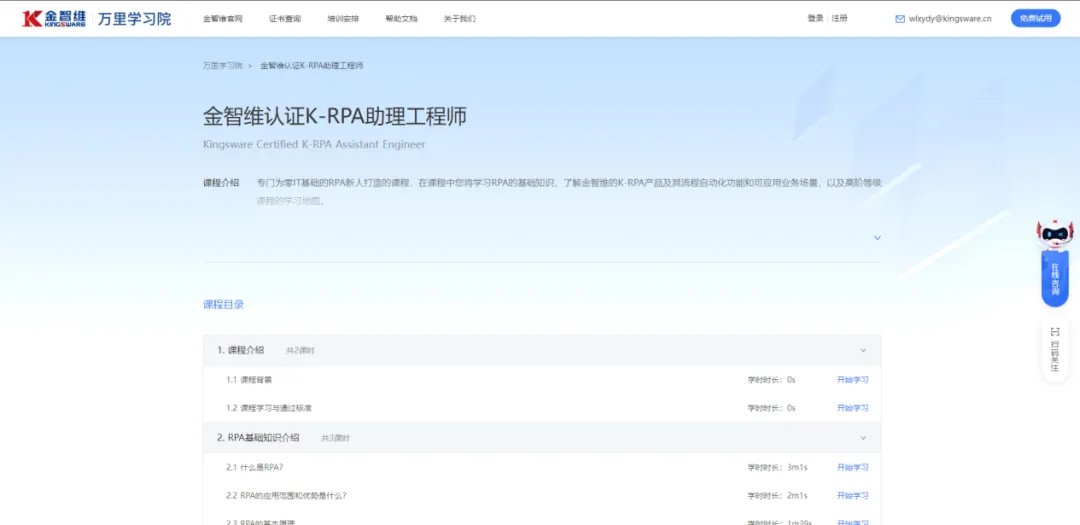The height and width of the screenshot is (525, 1080).
Task: Start learning 1.1 课程目录
Action: tap(853, 380)
